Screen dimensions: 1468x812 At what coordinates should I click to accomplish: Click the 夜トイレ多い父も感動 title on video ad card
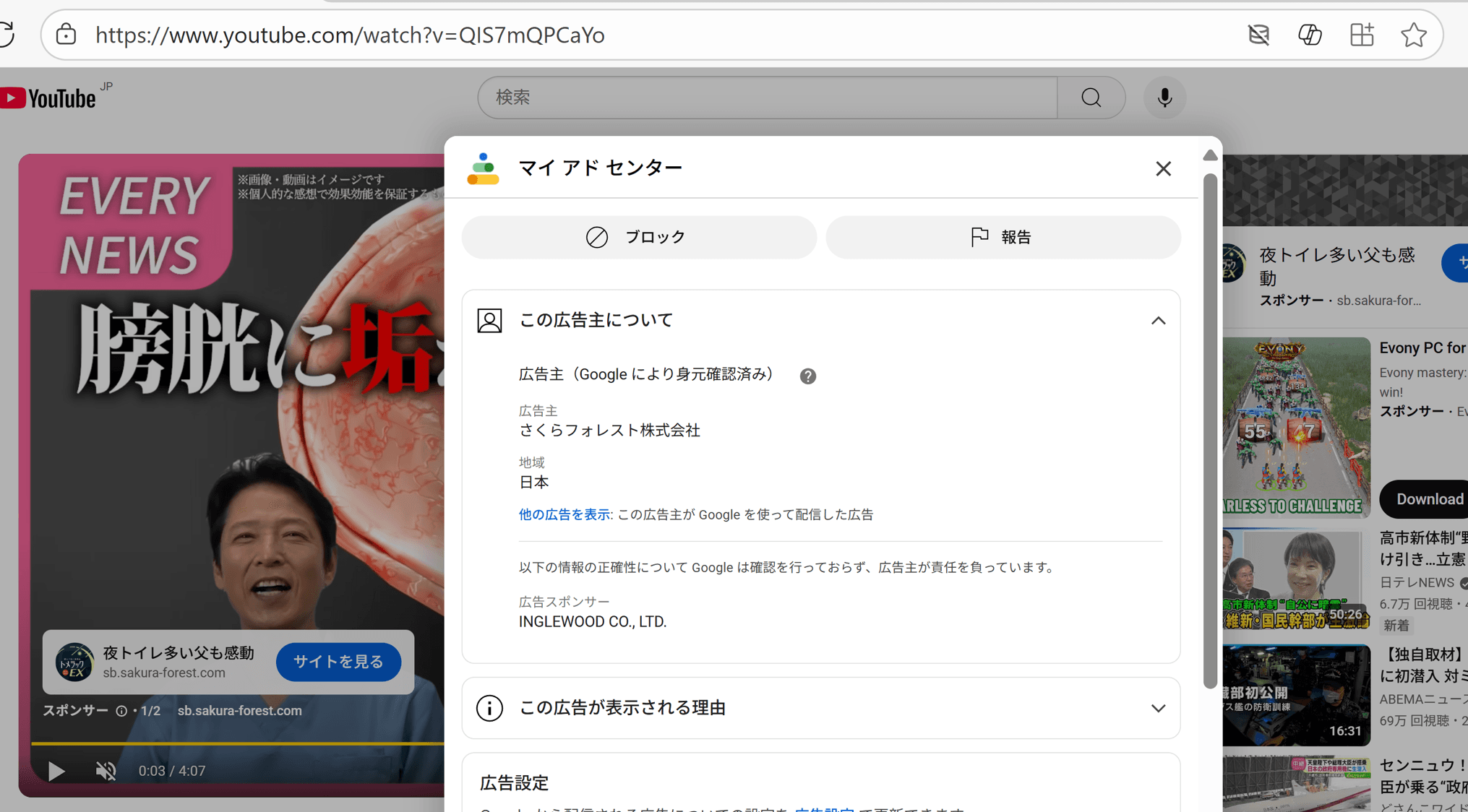(179, 653)
